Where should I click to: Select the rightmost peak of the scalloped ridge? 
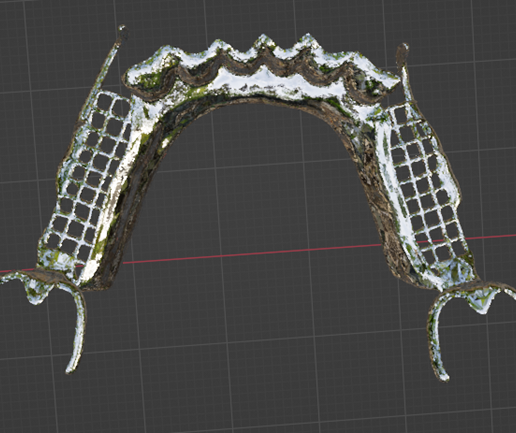point(306,39)
